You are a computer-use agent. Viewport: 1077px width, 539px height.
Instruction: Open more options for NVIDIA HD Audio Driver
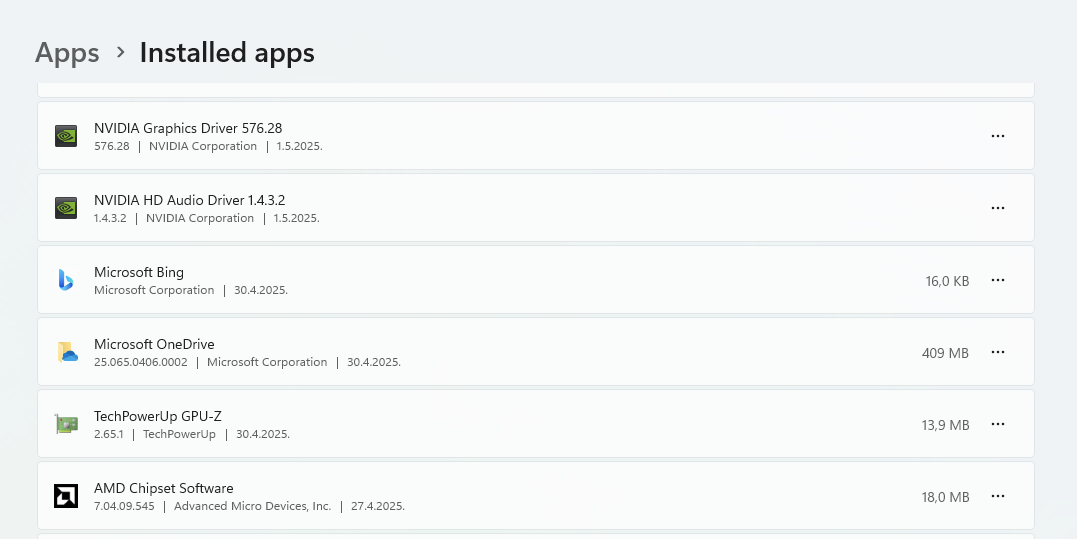click(997, 208)
